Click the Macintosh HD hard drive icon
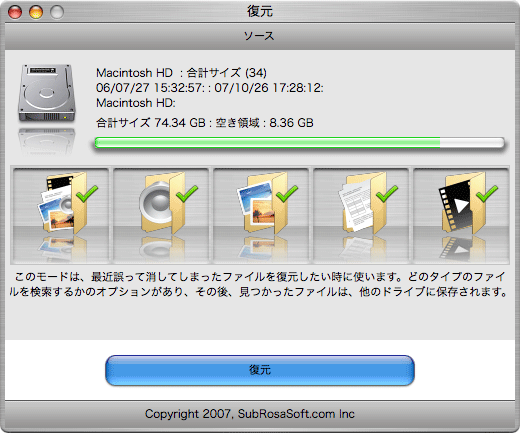This screenshot has height=433, width=520. pyautogui.click(x=47, y=93)
